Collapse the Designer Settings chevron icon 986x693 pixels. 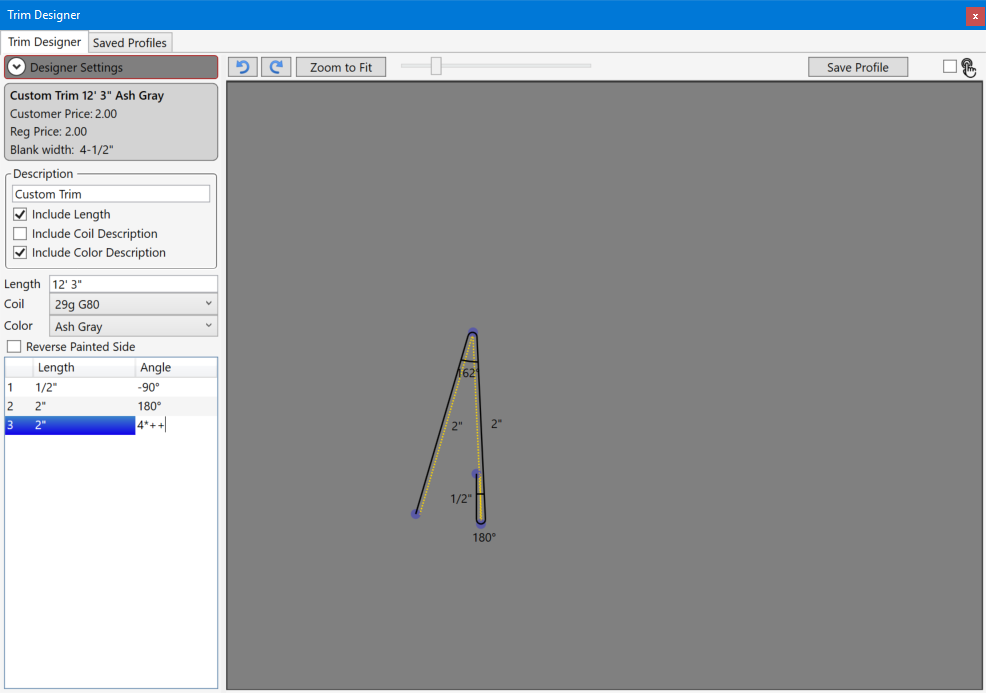coord(17,67)
